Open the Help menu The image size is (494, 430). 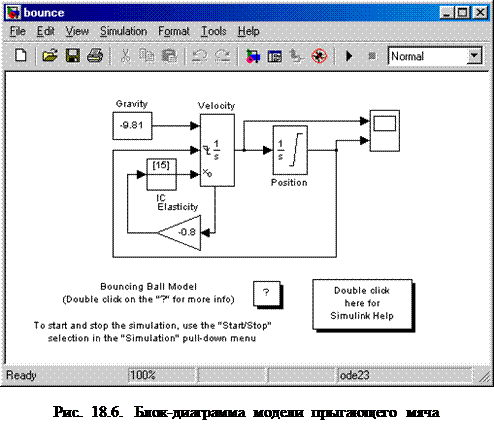click(x=248, y=31)
